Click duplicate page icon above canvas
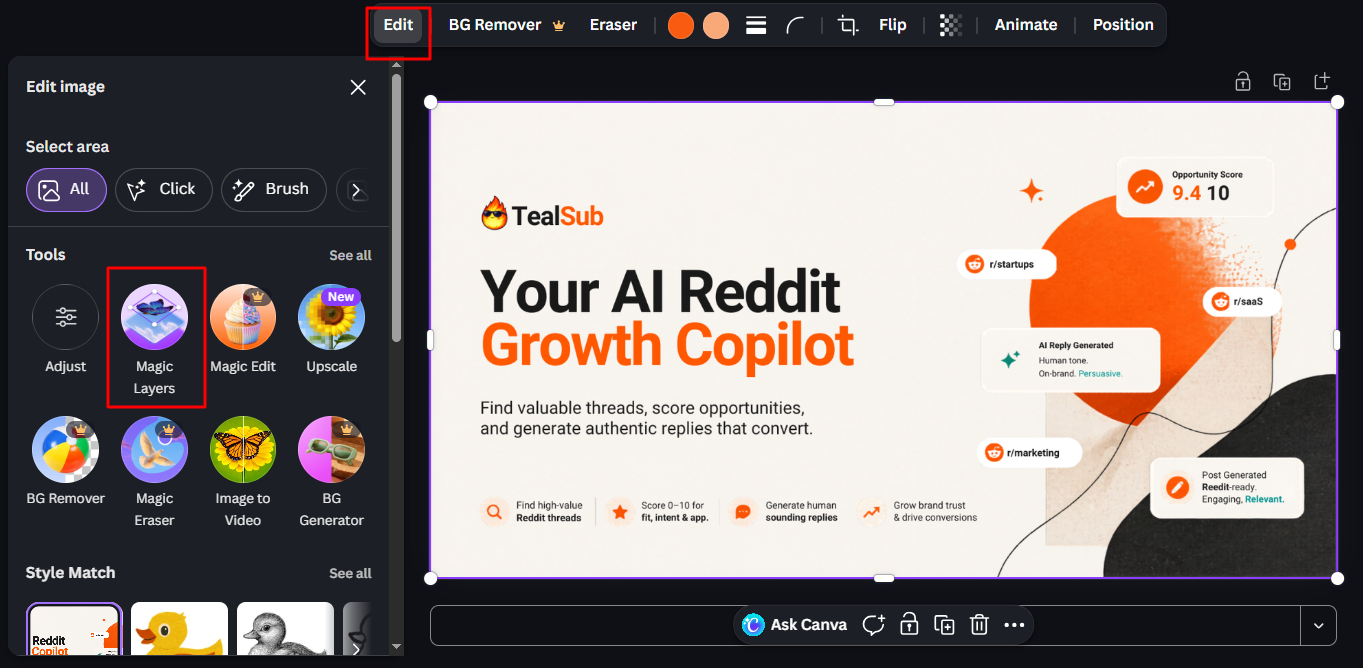 coord(1282,81)
